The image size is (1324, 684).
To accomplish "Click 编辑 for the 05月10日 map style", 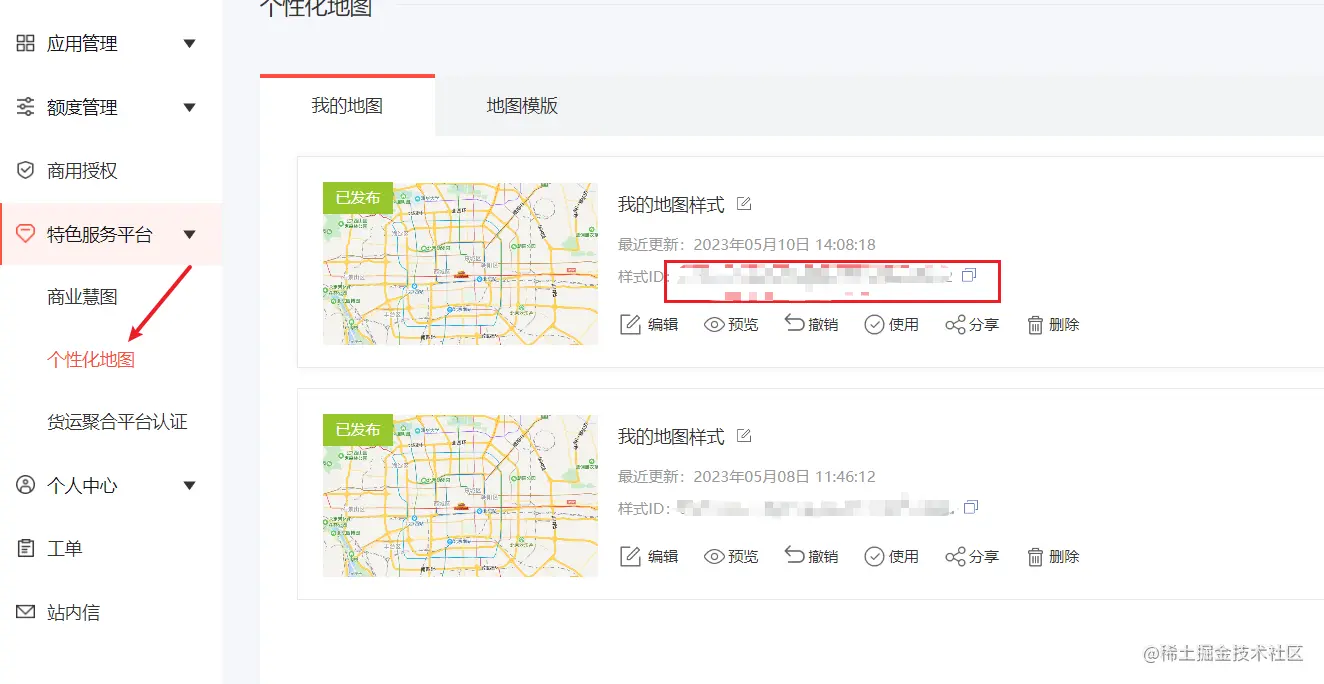I will coord(650,325).
